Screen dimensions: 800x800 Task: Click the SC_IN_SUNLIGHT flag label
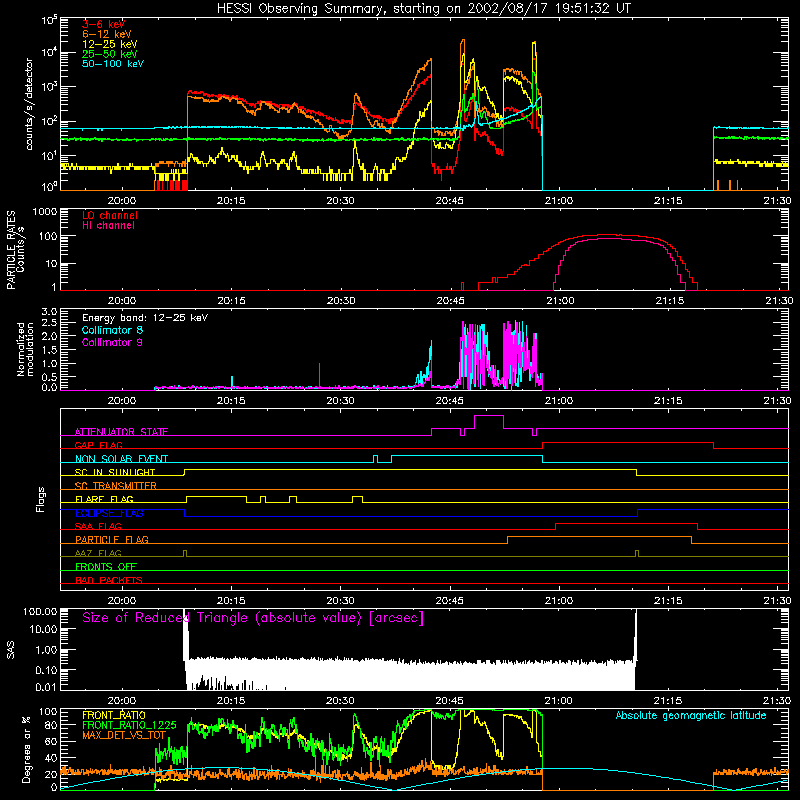[x=115, y=472]
